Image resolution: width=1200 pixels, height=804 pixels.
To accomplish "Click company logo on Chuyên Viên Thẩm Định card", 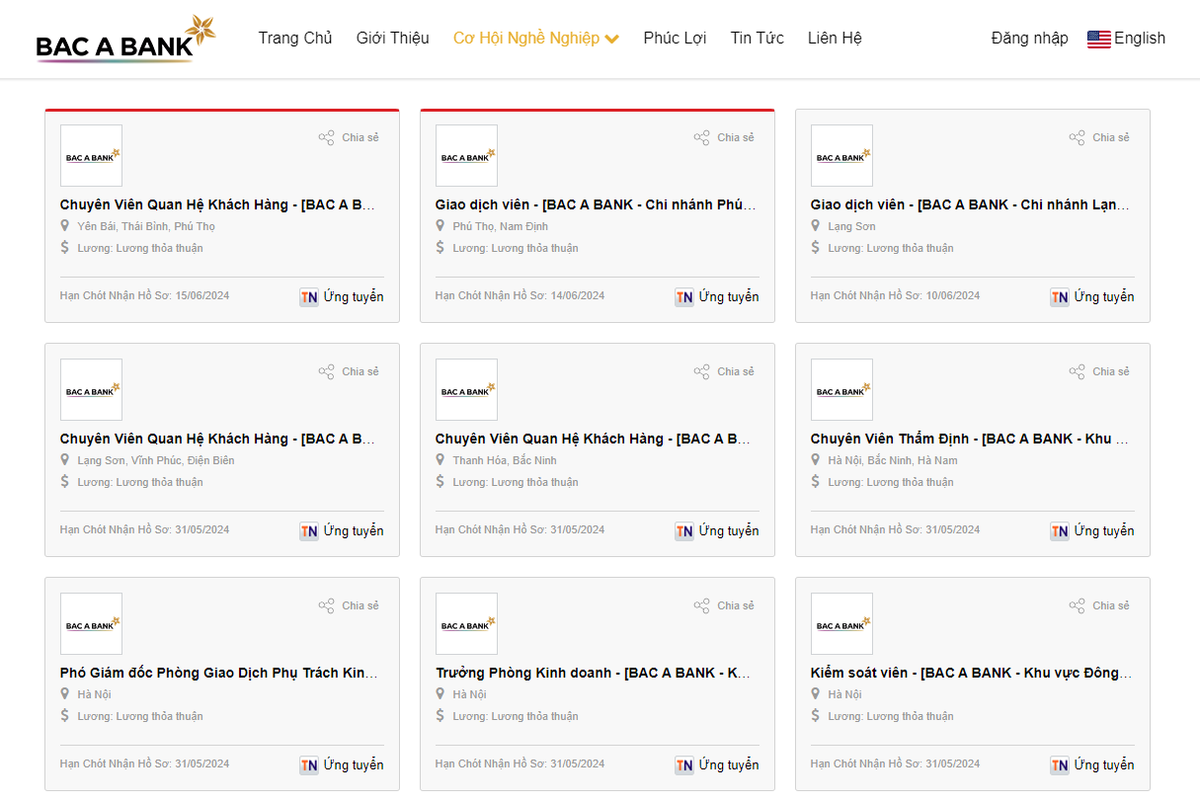I will [x=841, y=390].
